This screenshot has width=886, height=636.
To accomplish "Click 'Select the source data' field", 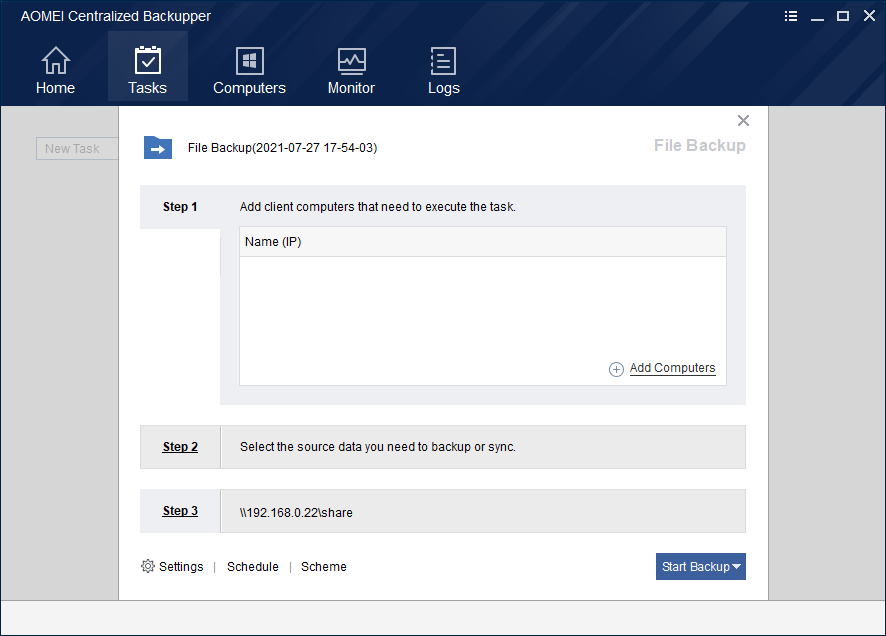I will click(483, 447).
